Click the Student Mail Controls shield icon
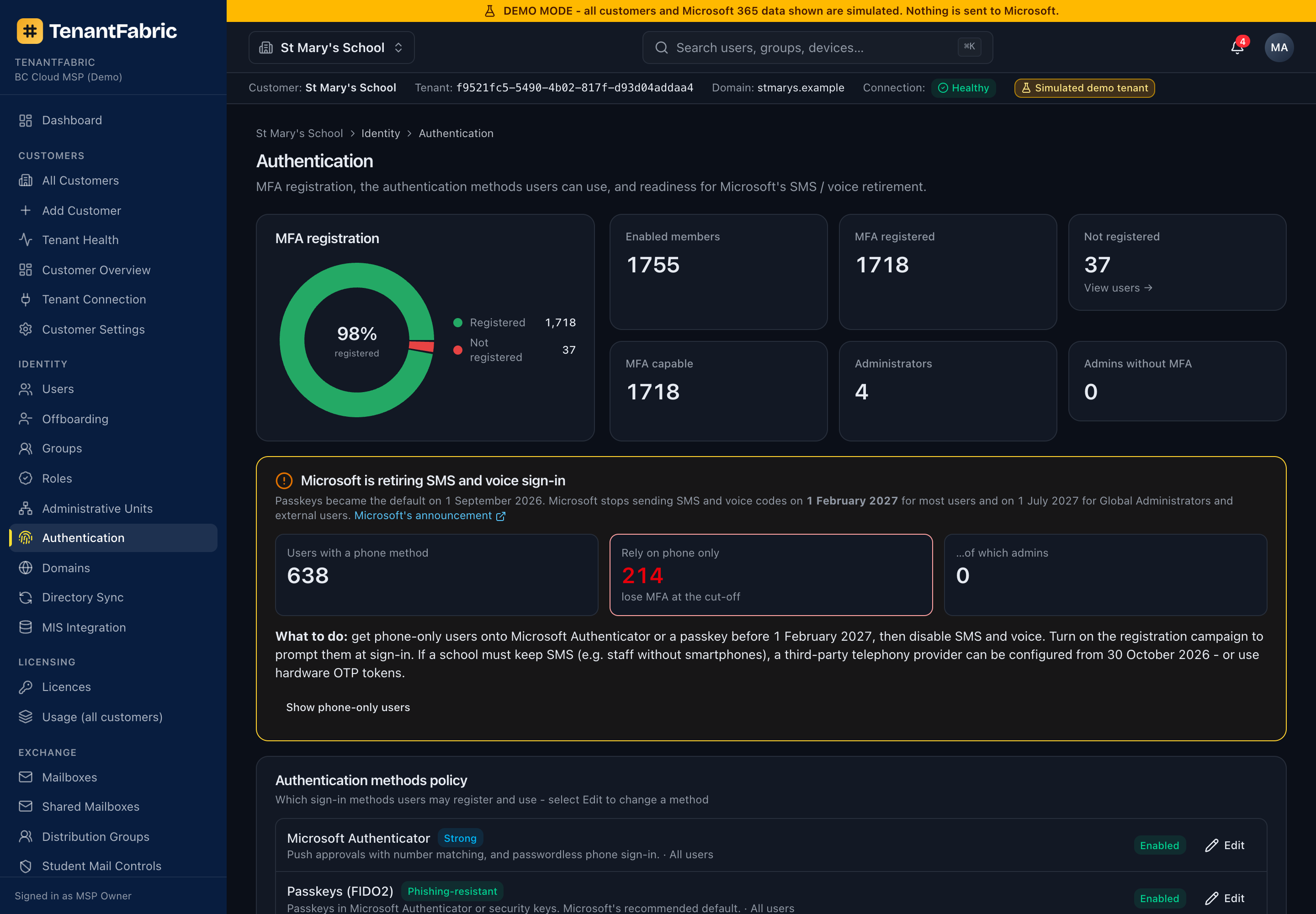 click(x=26, y=866)
